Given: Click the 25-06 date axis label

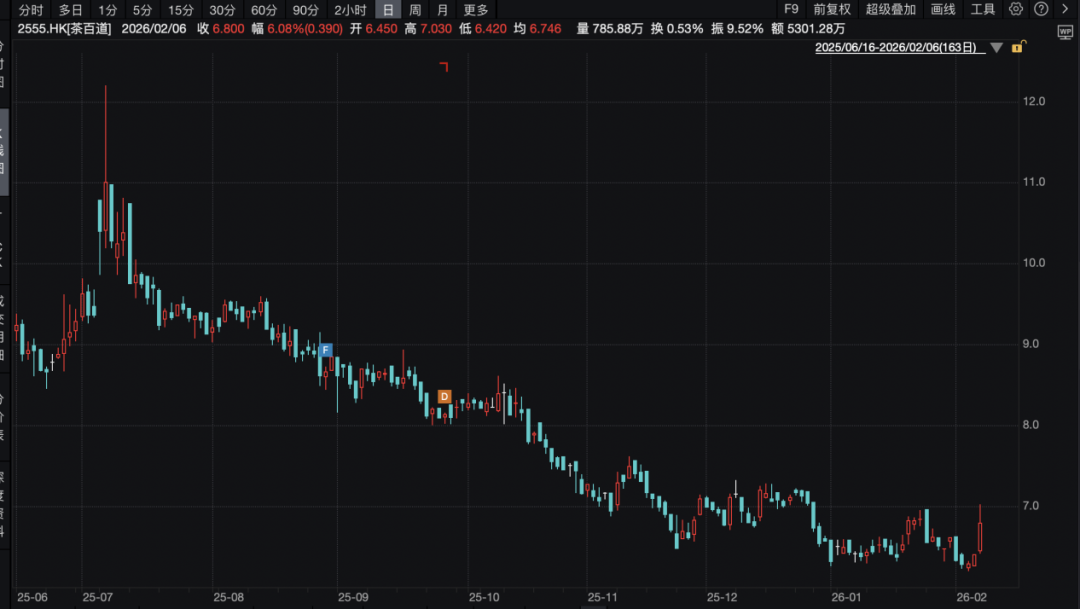Looking at the screenshot, I should point(32,597).
